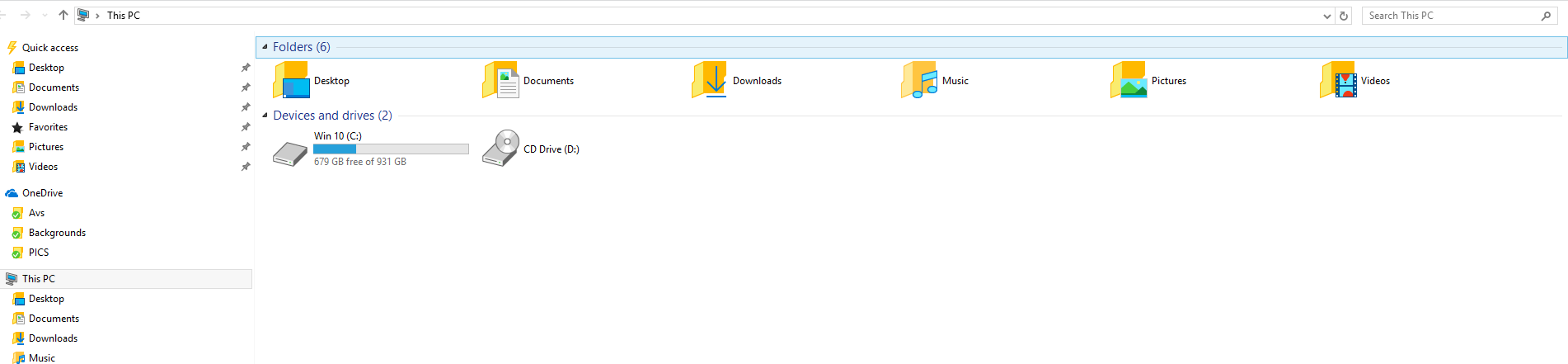
Task: Open the Music folder icon under Folders
Action: (x=919, y=80)
